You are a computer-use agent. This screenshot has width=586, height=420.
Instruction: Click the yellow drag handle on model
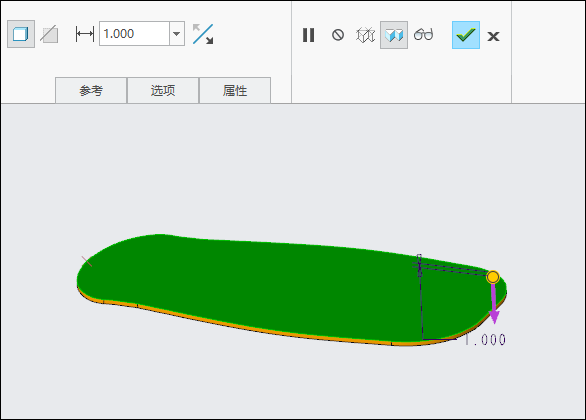click(x=493, y=277)
